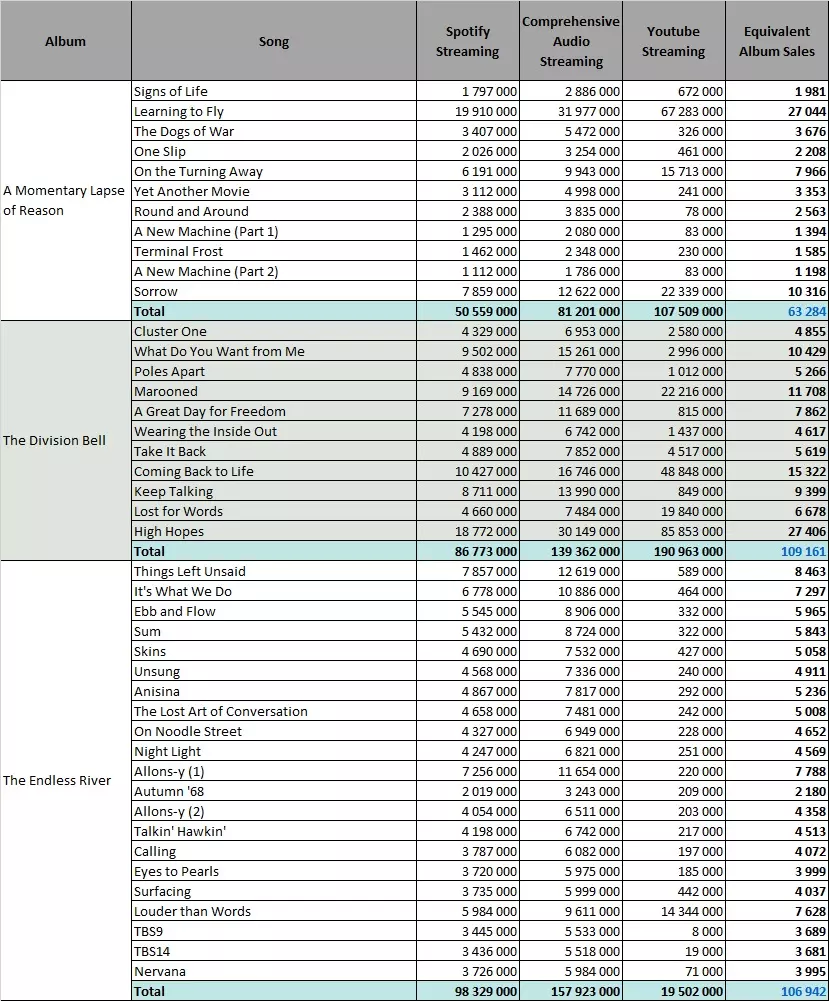The width and height of the screenshot is (829, 1001).
Task: Select Talkin' Hawkin' song cell
Action: (274, 831)
